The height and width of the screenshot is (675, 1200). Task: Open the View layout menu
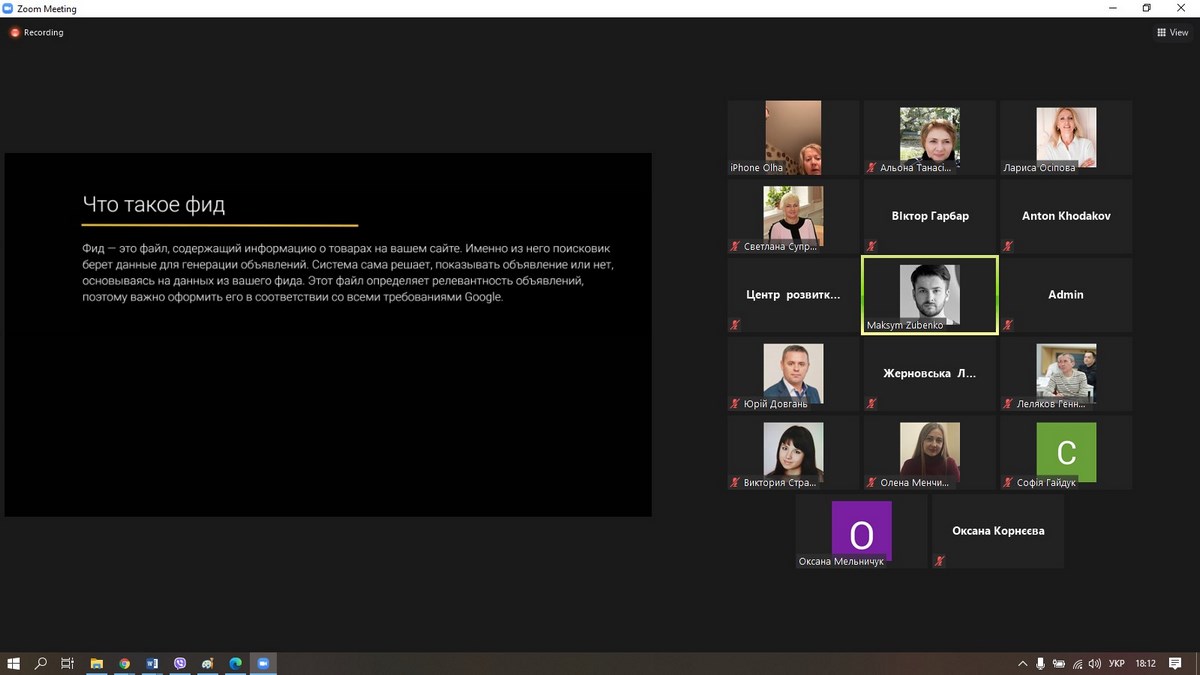[1172, 32]
